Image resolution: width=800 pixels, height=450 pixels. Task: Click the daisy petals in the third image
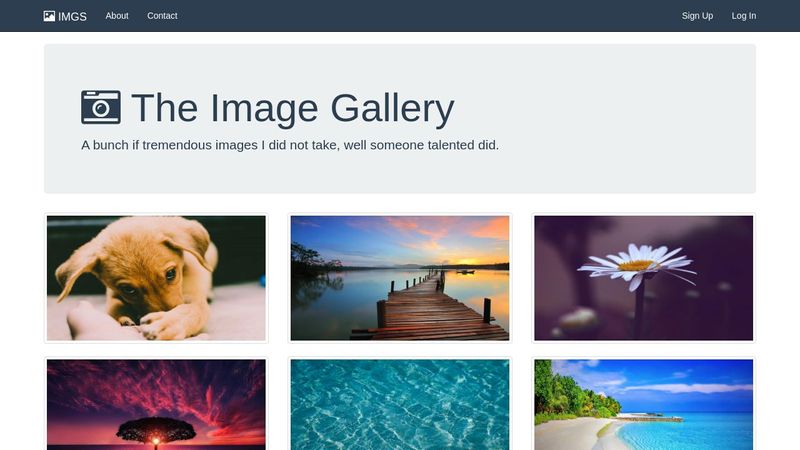click(x=637, y=264)
